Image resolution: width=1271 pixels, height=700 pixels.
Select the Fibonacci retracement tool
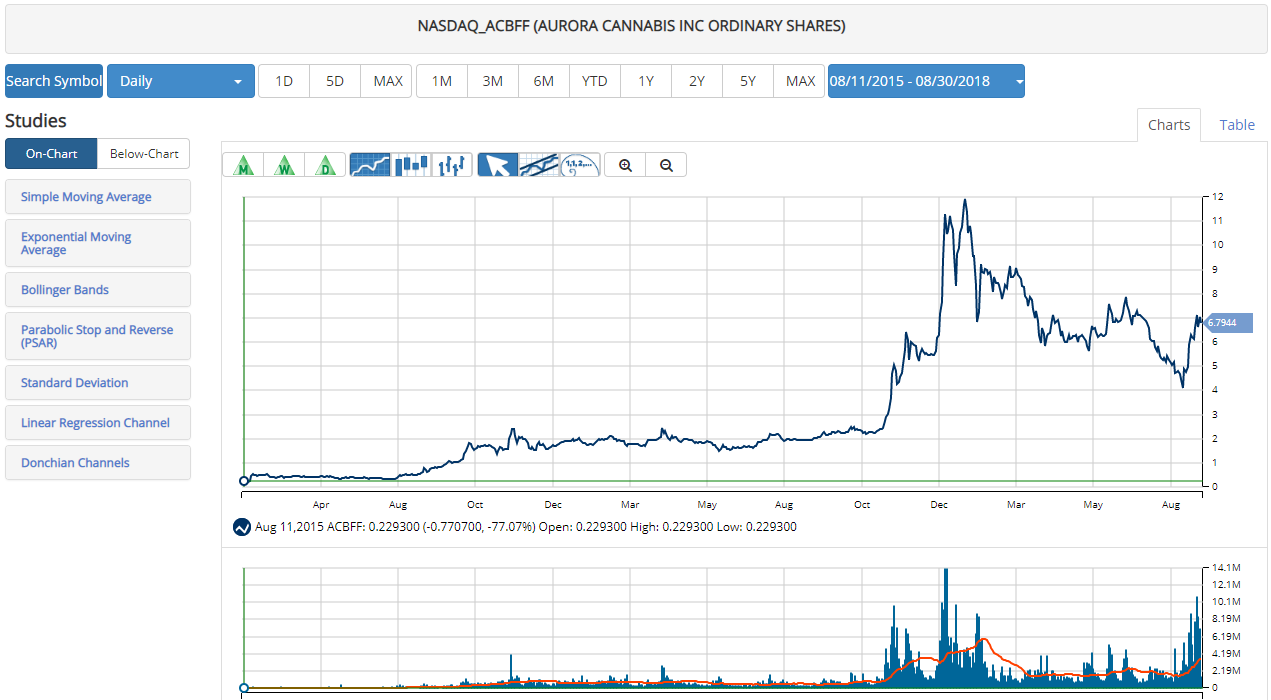580,165
